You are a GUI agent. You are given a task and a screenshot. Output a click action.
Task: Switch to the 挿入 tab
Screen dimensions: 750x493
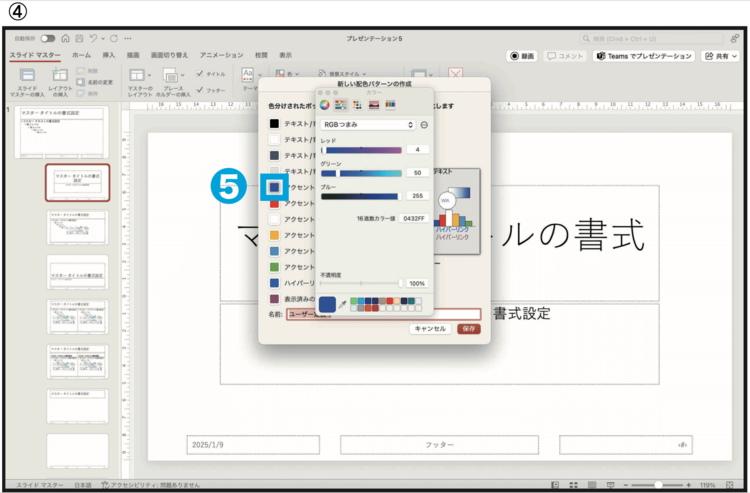(109, 55)
